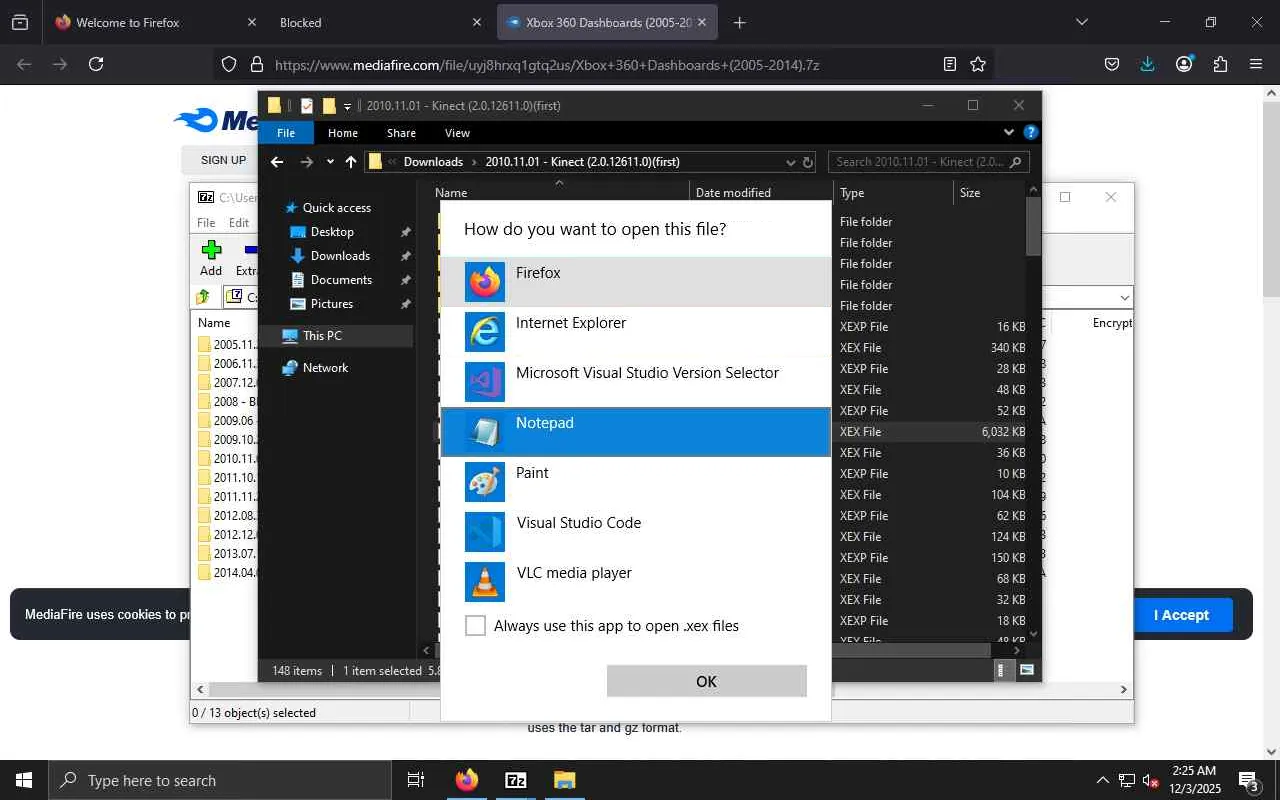Image resolution: width=1280 pixels, height=800 pixels.
Task: Click the MediaFire SIGN UP button
Action: [223, 160]
